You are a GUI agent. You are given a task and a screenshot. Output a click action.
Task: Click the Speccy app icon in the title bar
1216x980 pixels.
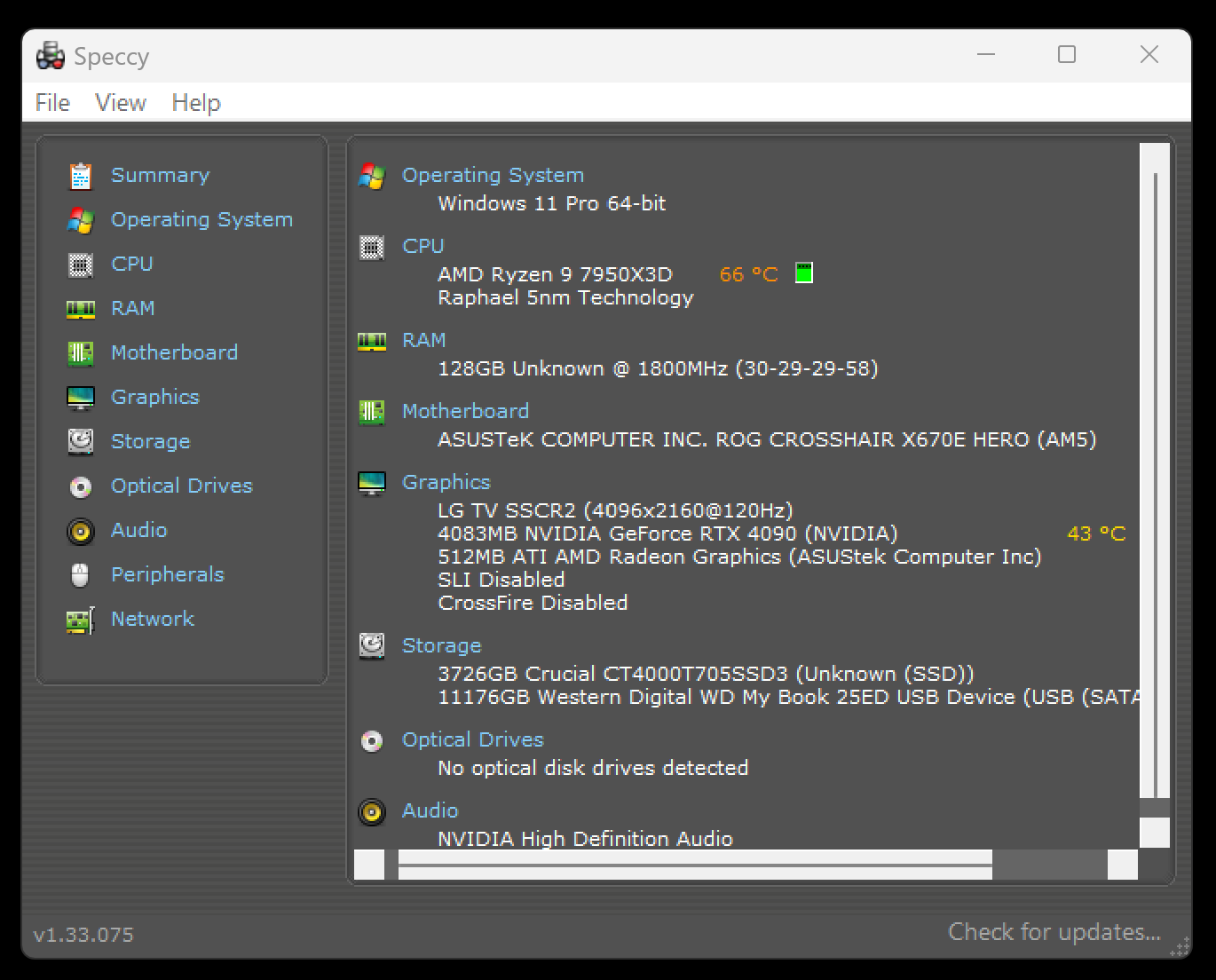(x=51, y=56)
